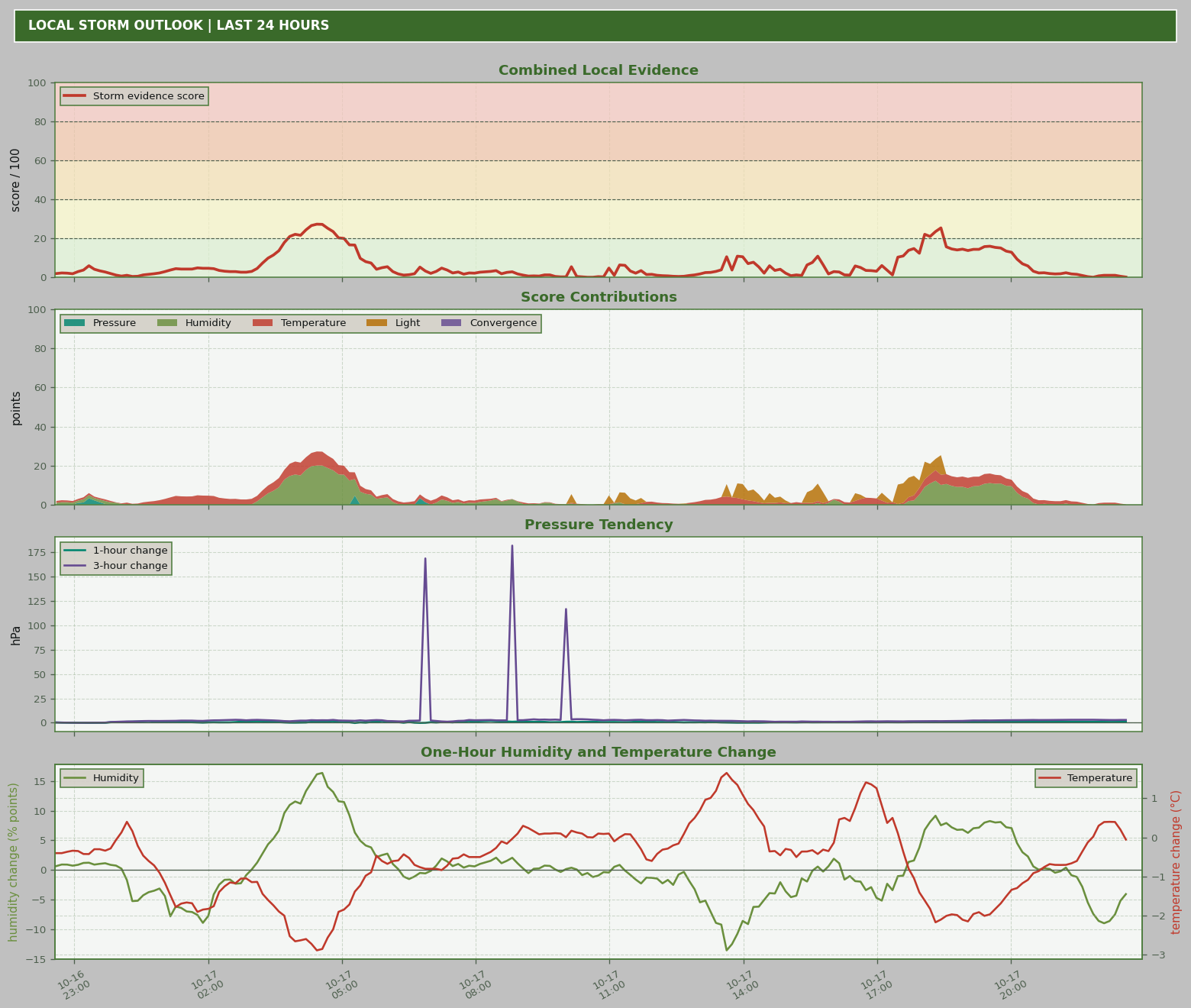The height and width of the screenshot is (1008, 1191).
Task: Select the 1-hour change legend entry
Action: (x=116, y=551)
